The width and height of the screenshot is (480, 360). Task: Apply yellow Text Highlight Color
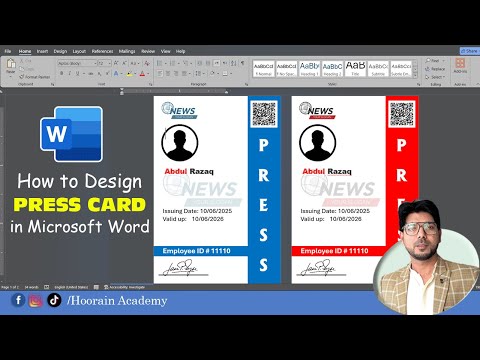(129, 73)
